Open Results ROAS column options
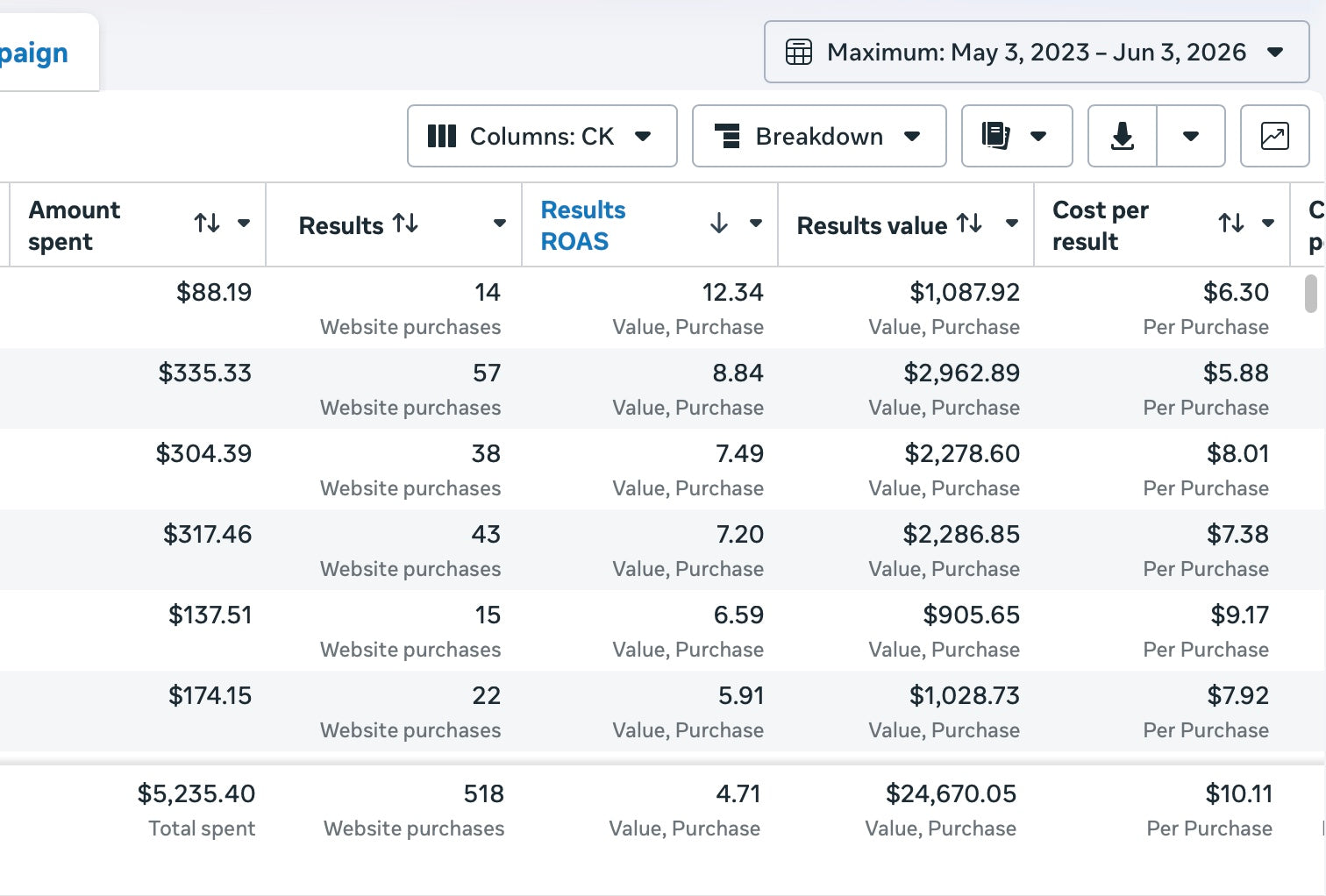Viewport: 1326px width, 896px height. [x=756, y=224]
